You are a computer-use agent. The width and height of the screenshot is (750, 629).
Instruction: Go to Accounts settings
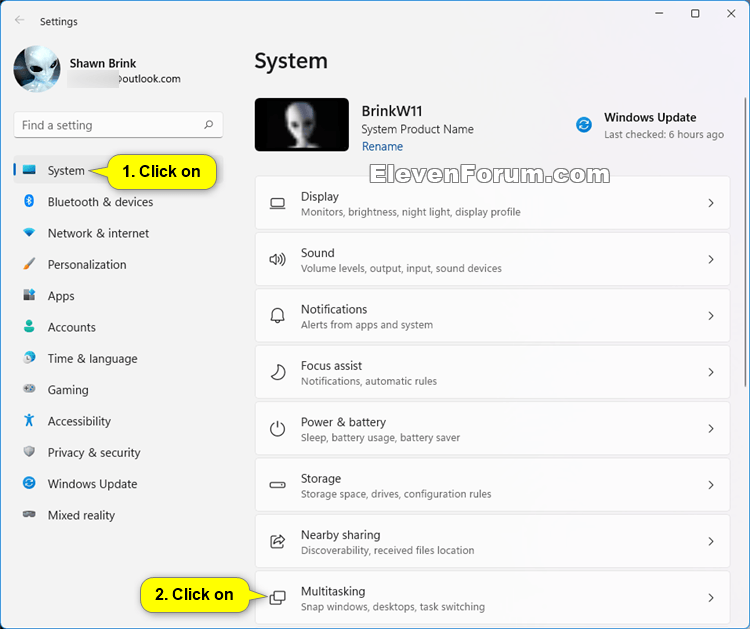click(118, 327)
